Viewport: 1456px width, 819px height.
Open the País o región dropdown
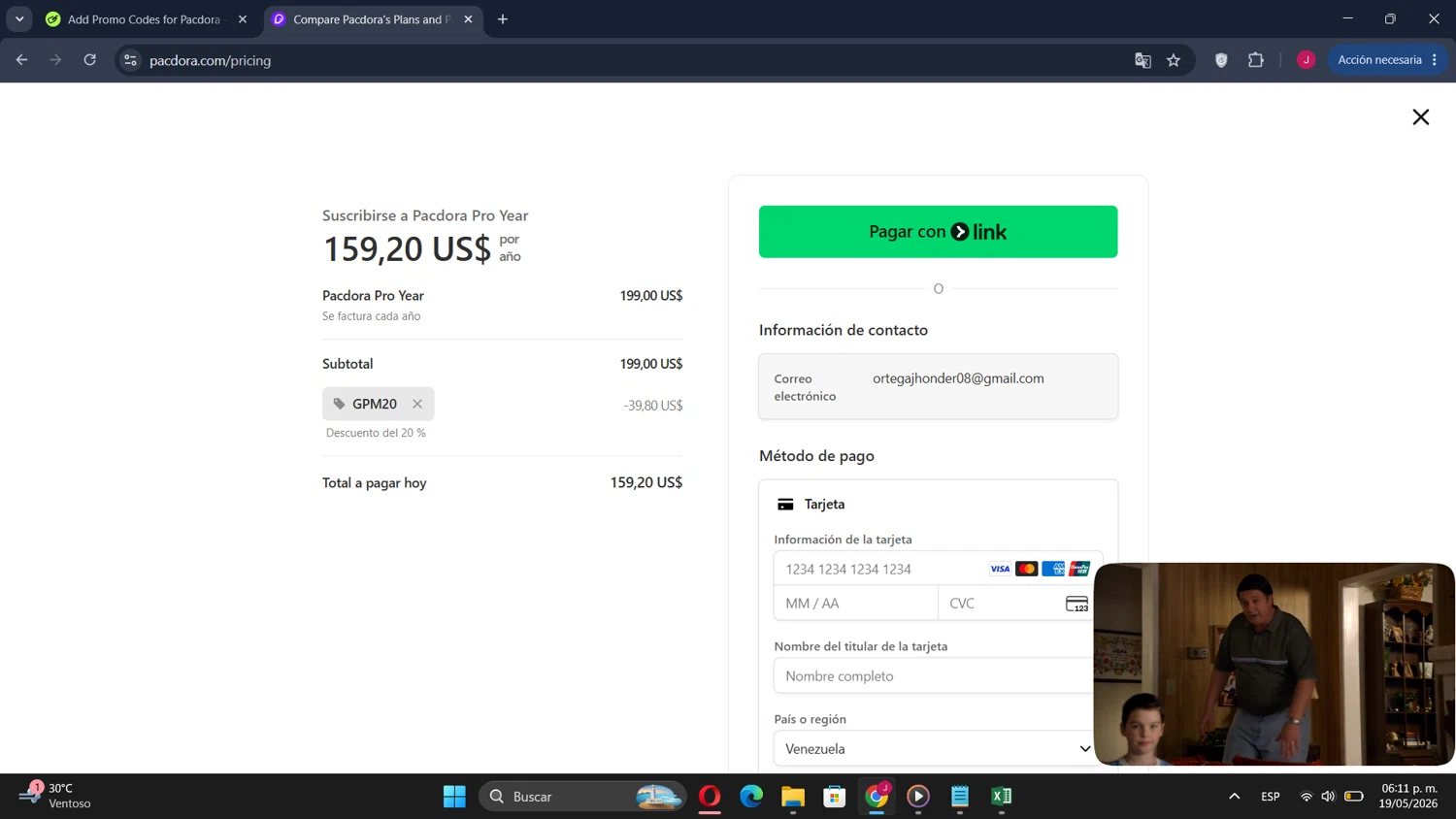tap(938, 749)
